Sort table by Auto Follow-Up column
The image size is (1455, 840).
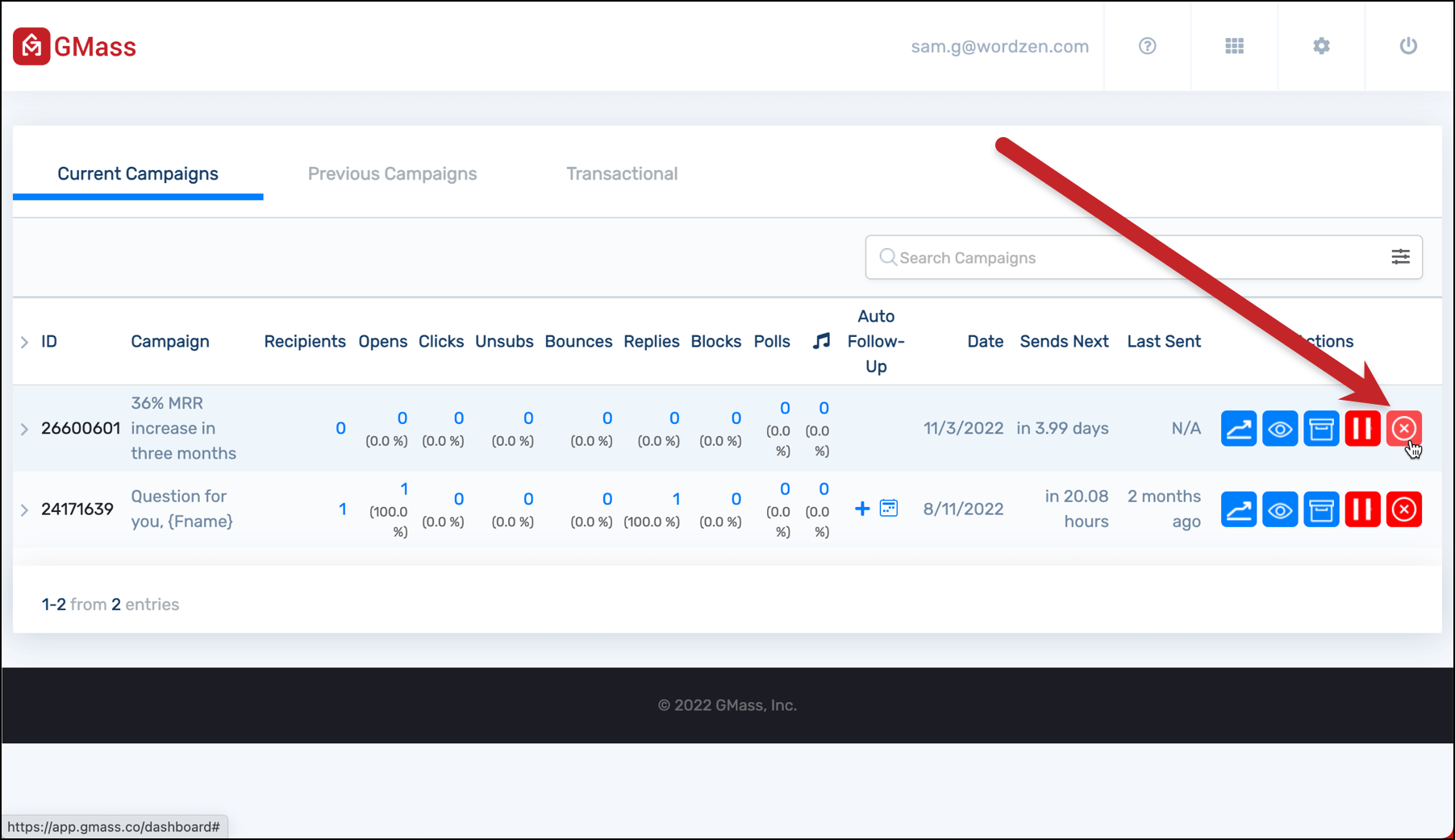click(x=876, y=341)
